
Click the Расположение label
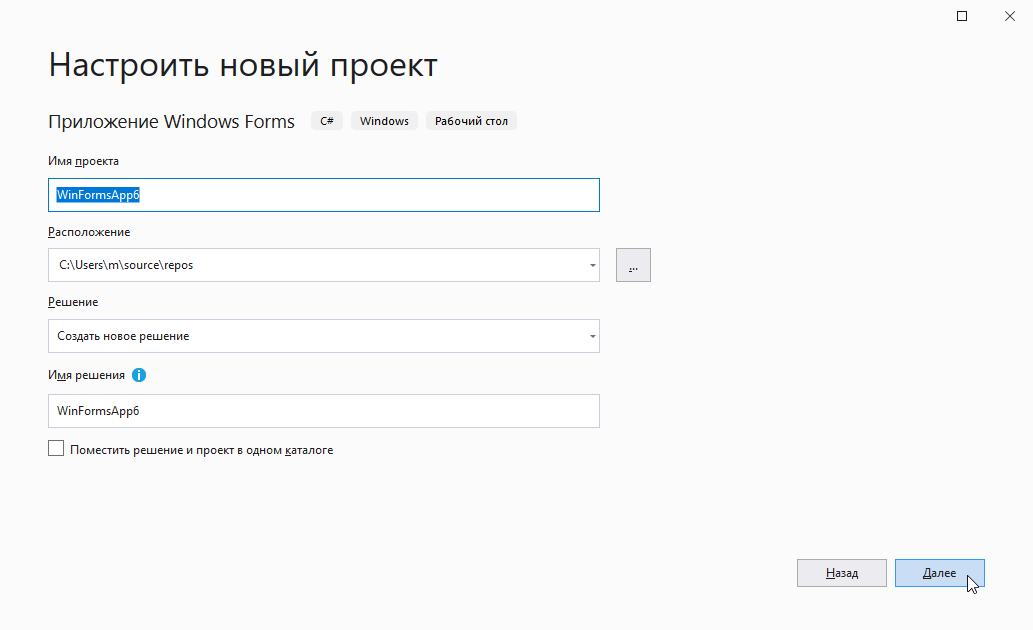click(x=89, y=232)
